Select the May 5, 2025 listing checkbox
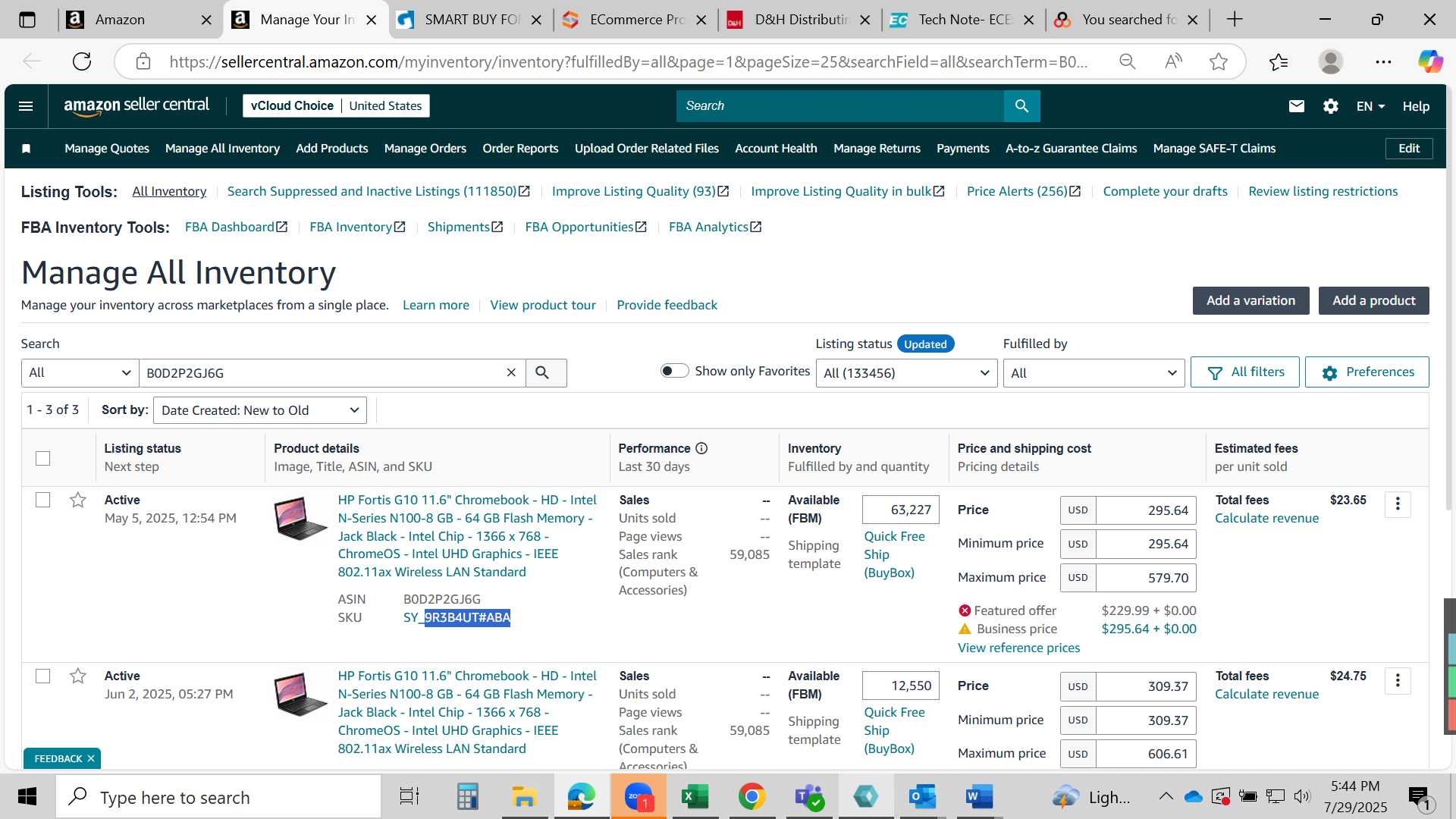Screen dimensions: 1456x819 point(43,500)
